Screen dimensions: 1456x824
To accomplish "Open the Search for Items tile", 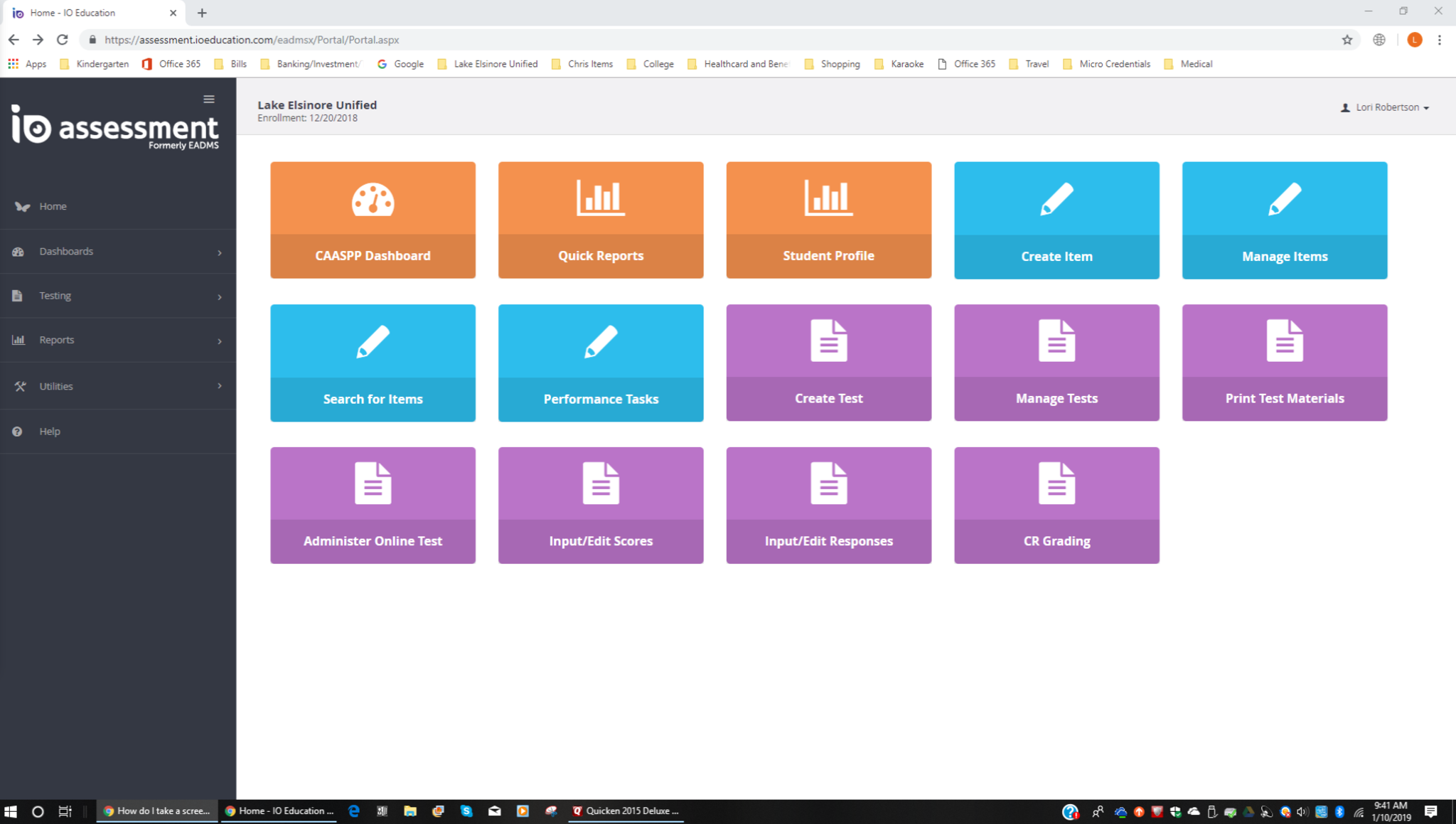I will pos(373,363).
